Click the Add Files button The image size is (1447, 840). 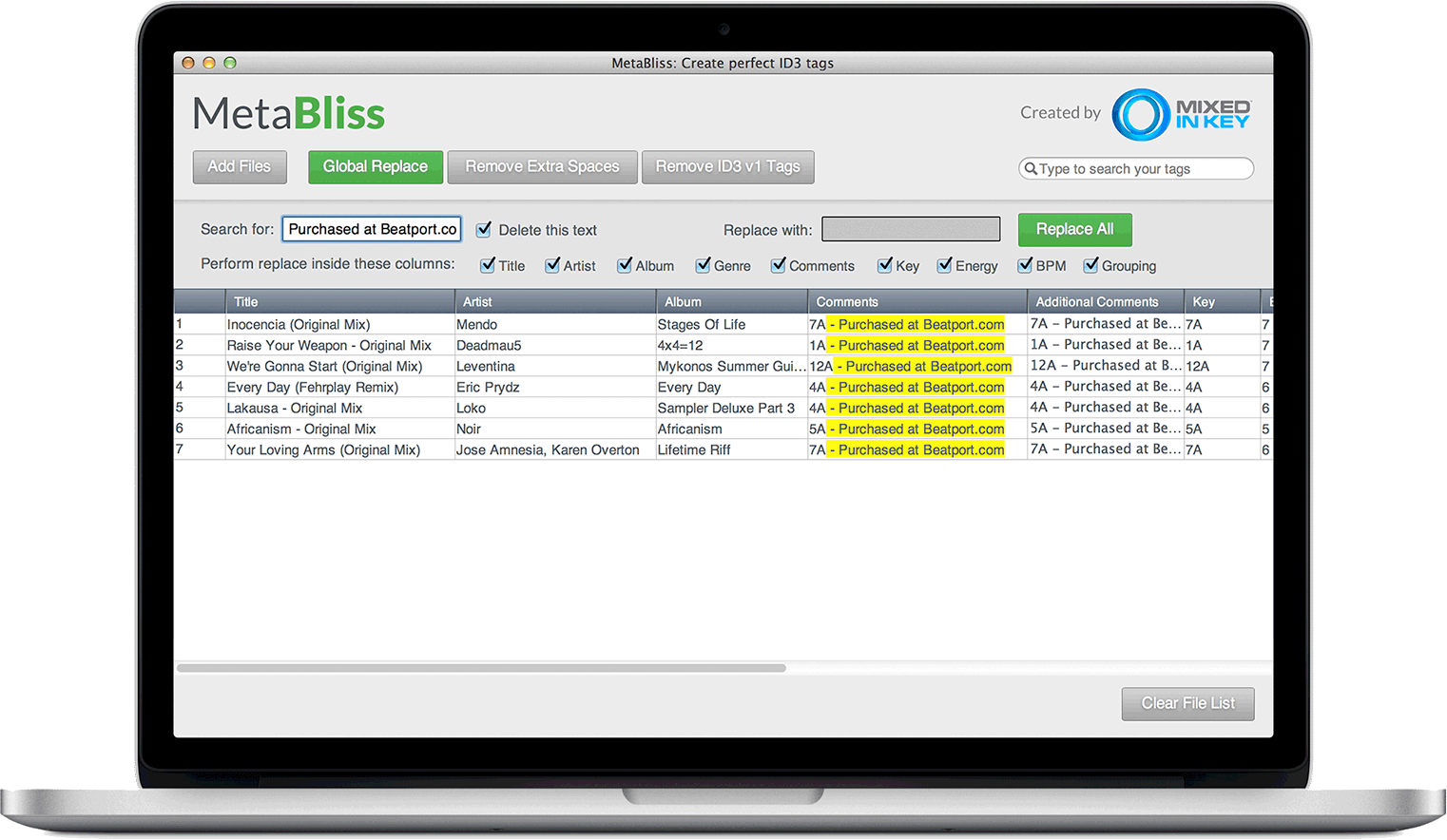click(x=239, y=166)
